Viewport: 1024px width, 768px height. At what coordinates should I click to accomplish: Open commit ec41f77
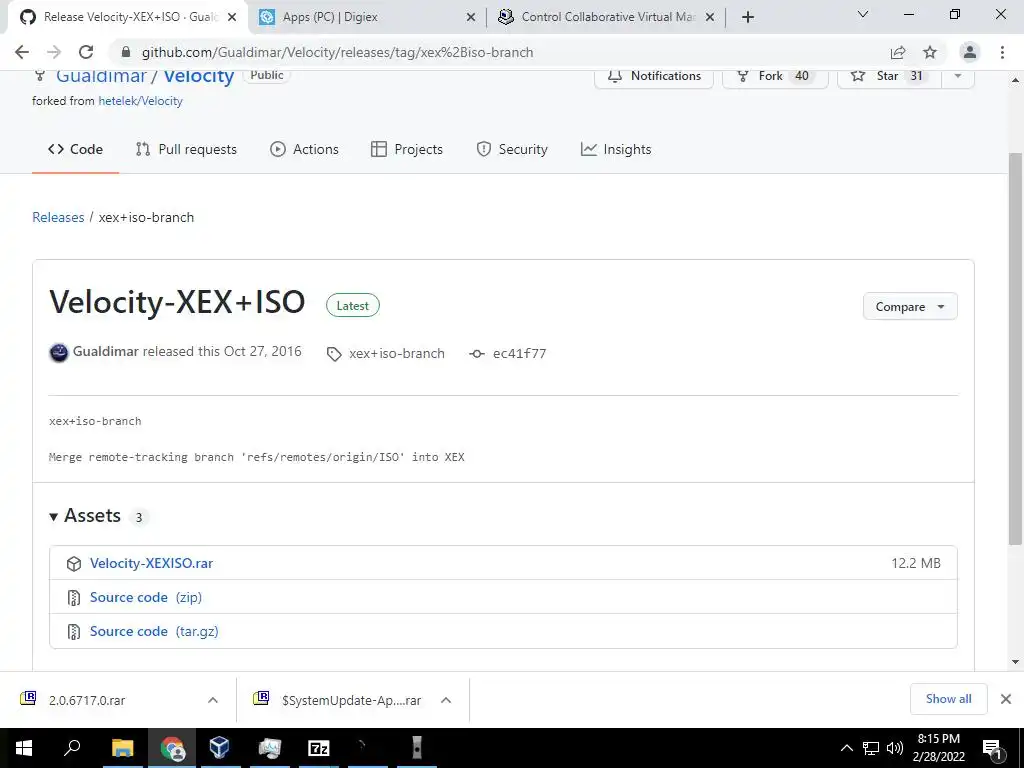click(x=519, y=353)
